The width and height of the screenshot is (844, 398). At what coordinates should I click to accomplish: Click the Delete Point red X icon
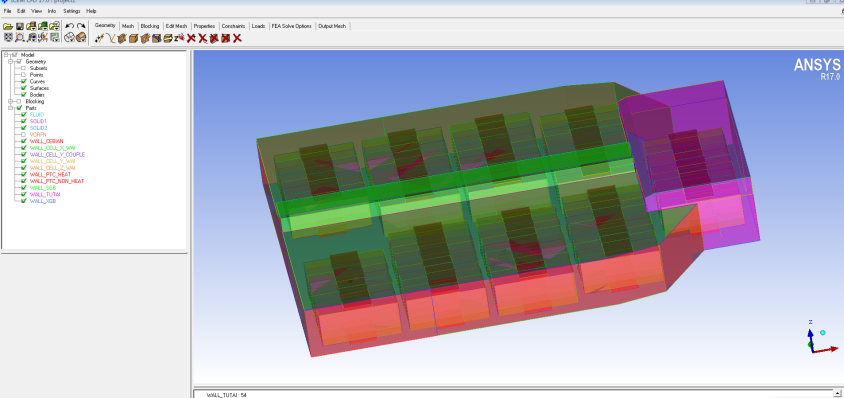click(x=191, y=38)
